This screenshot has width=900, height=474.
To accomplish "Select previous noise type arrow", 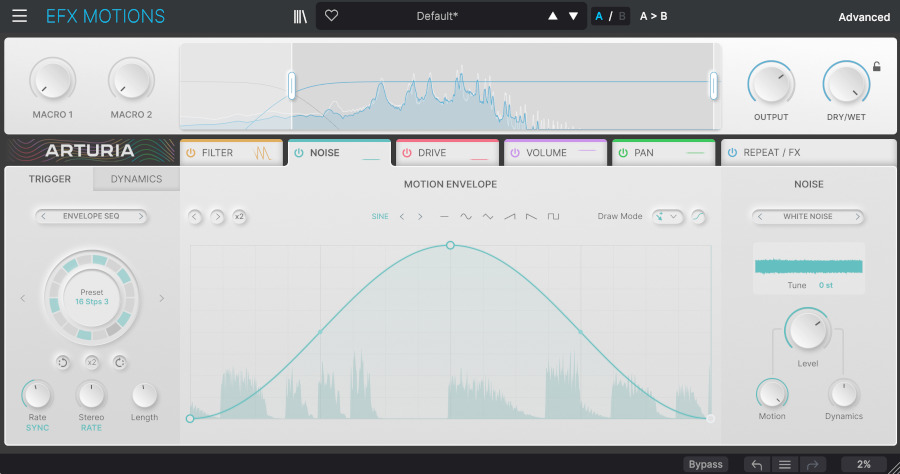I will 760,216.
